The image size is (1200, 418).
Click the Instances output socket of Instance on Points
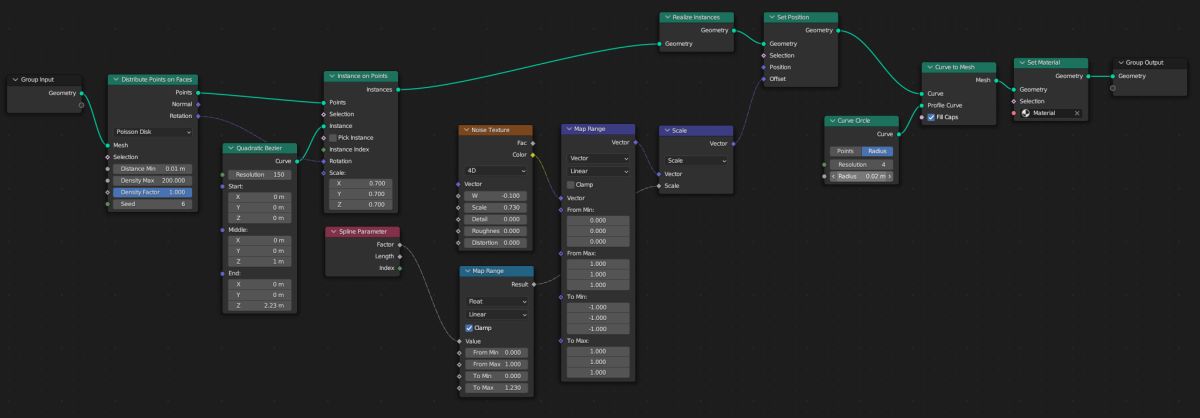[x=399, y=89]
